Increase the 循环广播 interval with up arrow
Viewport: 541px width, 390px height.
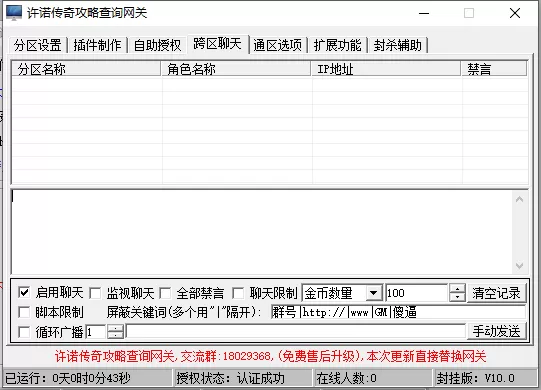115,329
